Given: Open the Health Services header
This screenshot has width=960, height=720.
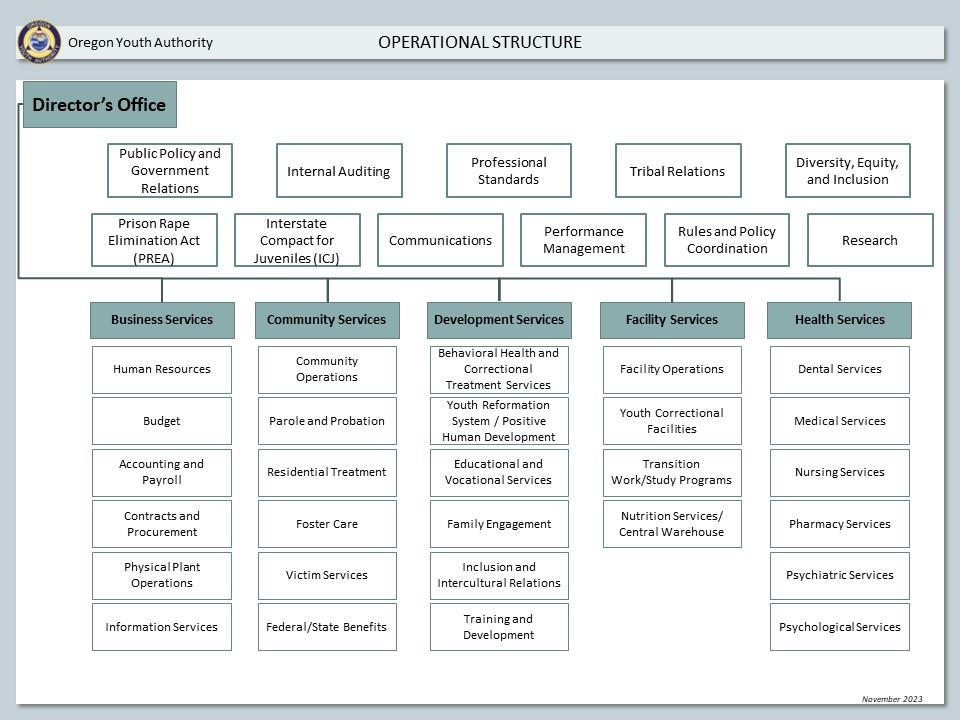Looking at the screenshot, I should click(839, 320).
